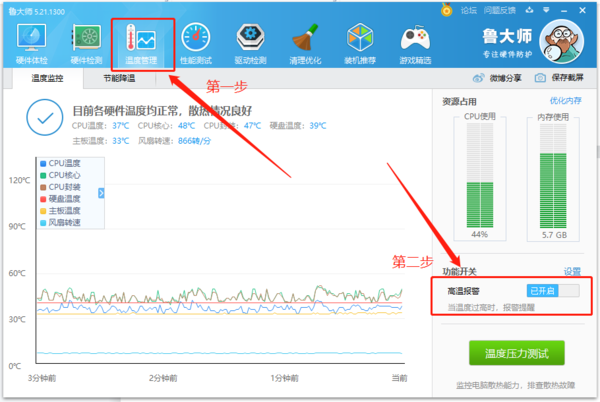Open 设置 link beside 功能开关
The image size is (600, 402).
(572, 272)
